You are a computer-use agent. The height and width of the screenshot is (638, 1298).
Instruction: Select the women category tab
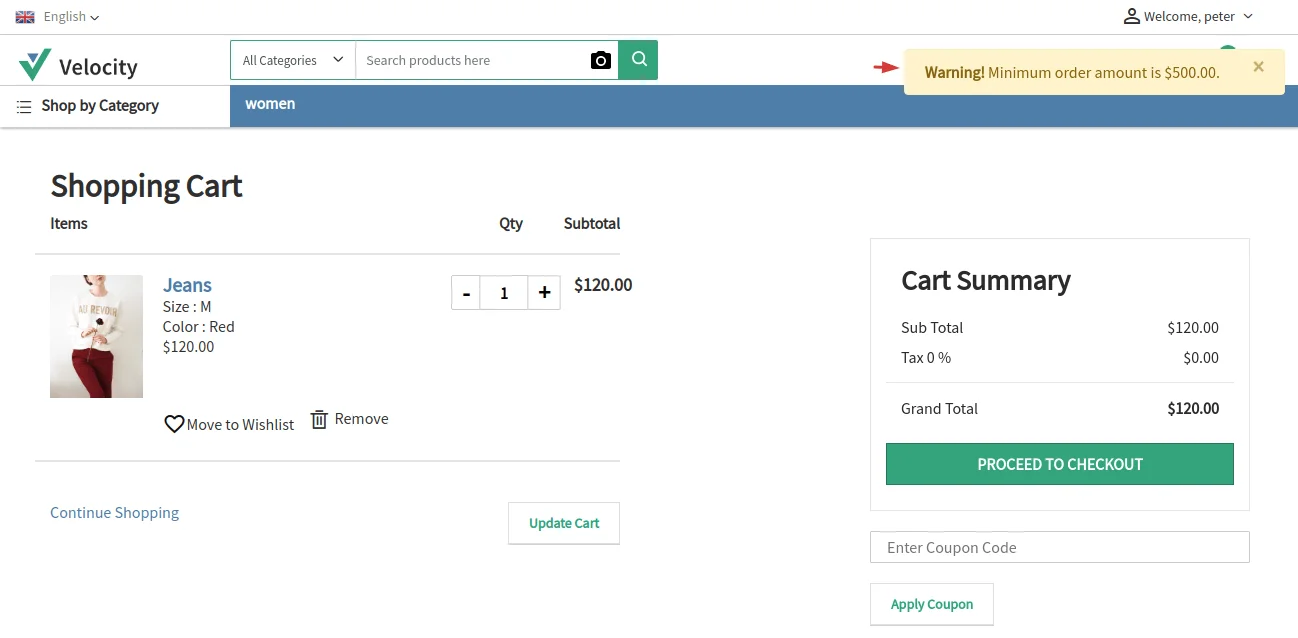[270, 104]
